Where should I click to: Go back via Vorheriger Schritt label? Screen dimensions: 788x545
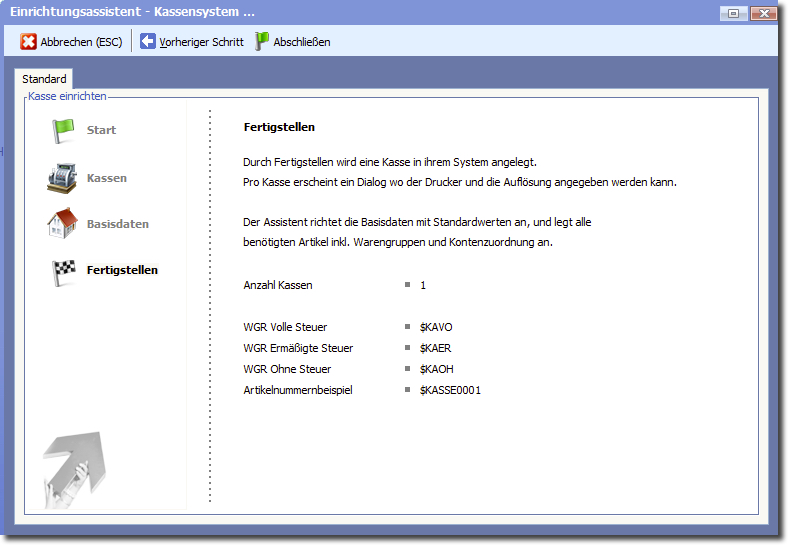coord(201,42)
